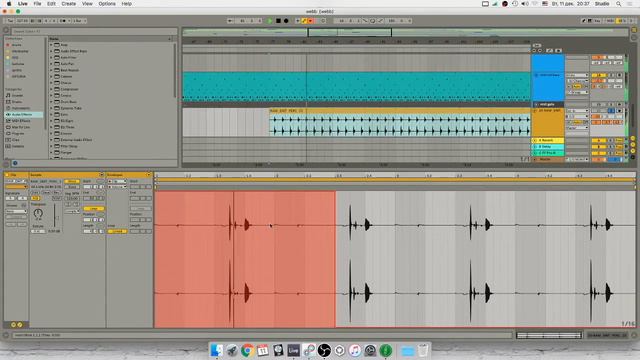640x360 pixels.
Task: Open the Sounds category in browser
Action: pos(16,96)
